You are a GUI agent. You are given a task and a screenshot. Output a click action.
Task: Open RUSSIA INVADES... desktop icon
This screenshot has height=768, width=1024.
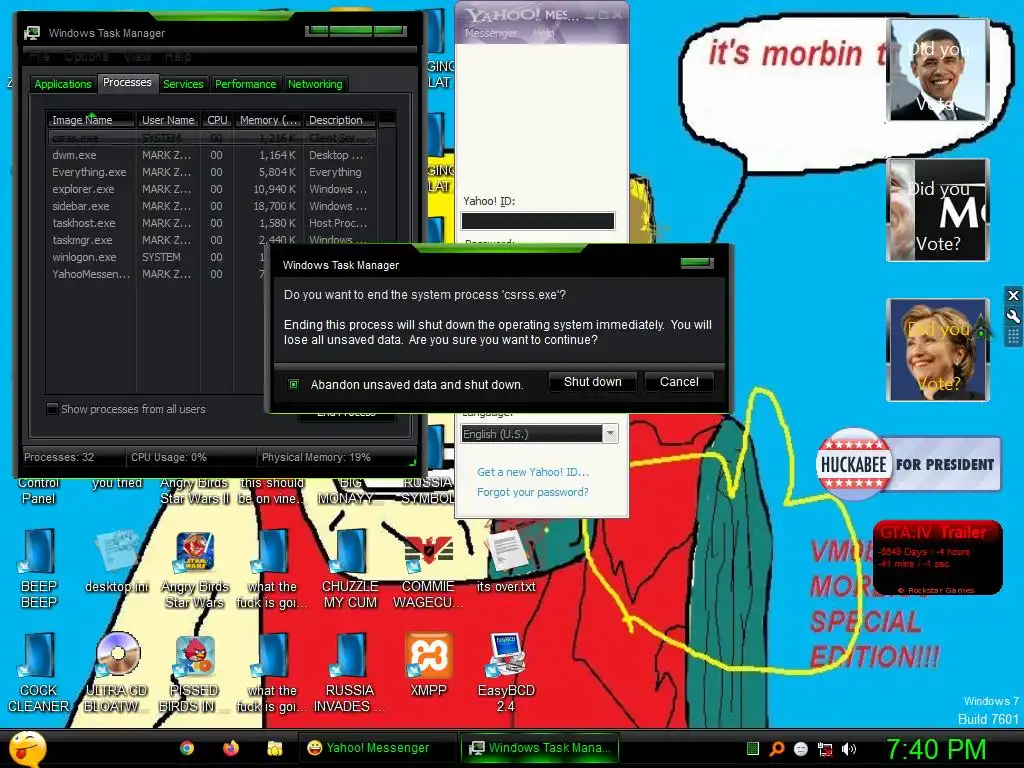[350, 673]
